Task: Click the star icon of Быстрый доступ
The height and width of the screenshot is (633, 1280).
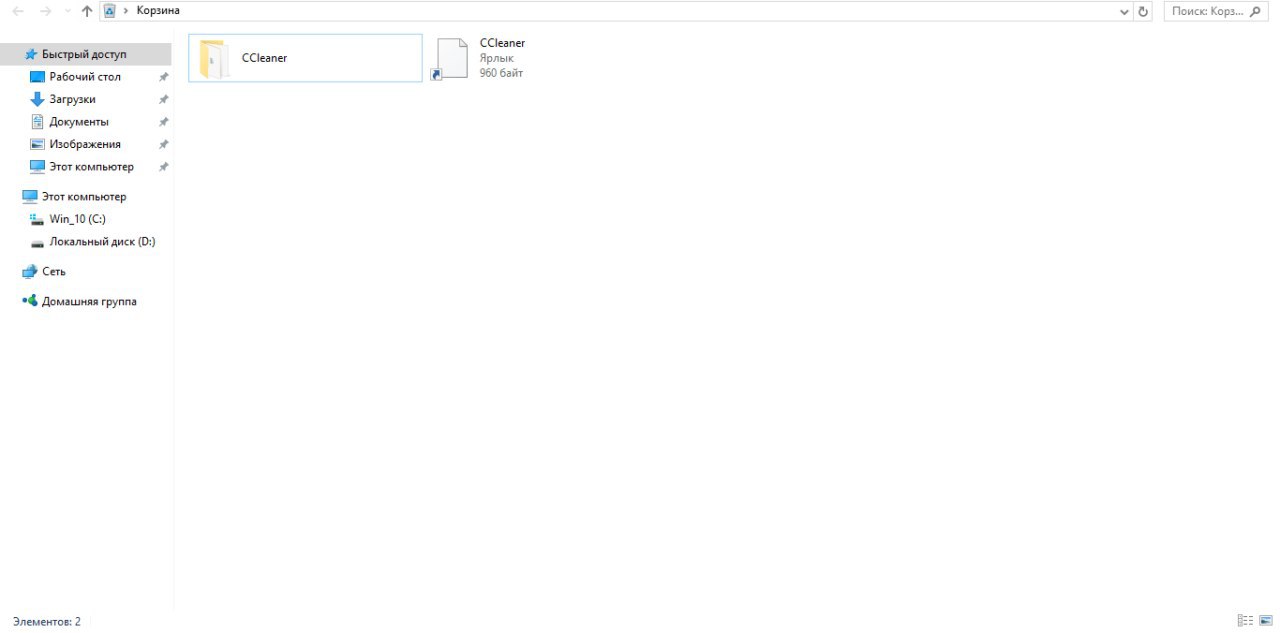Action: tap(31, 54)
